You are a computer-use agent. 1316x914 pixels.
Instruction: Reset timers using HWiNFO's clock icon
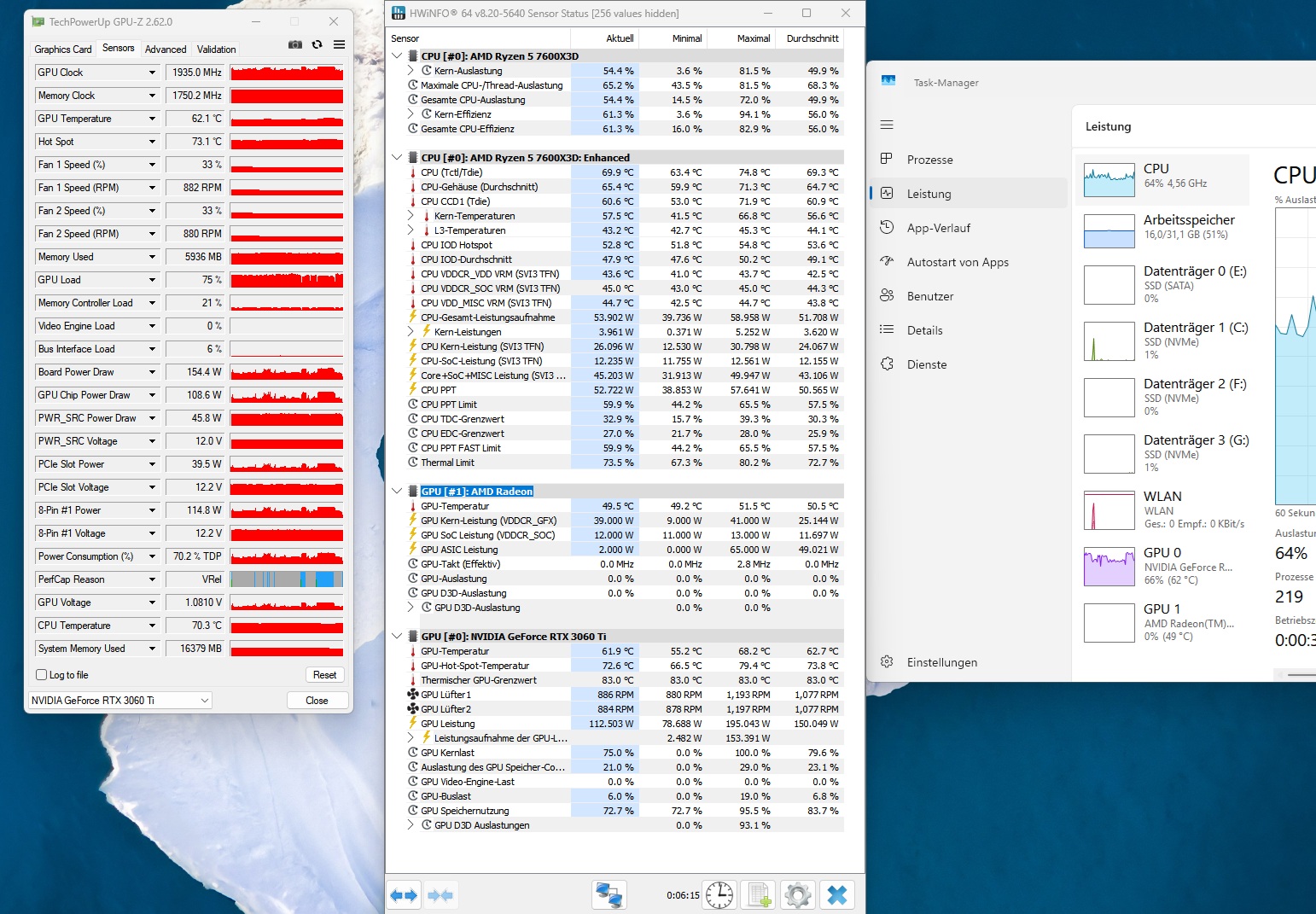tap(719, 894)
